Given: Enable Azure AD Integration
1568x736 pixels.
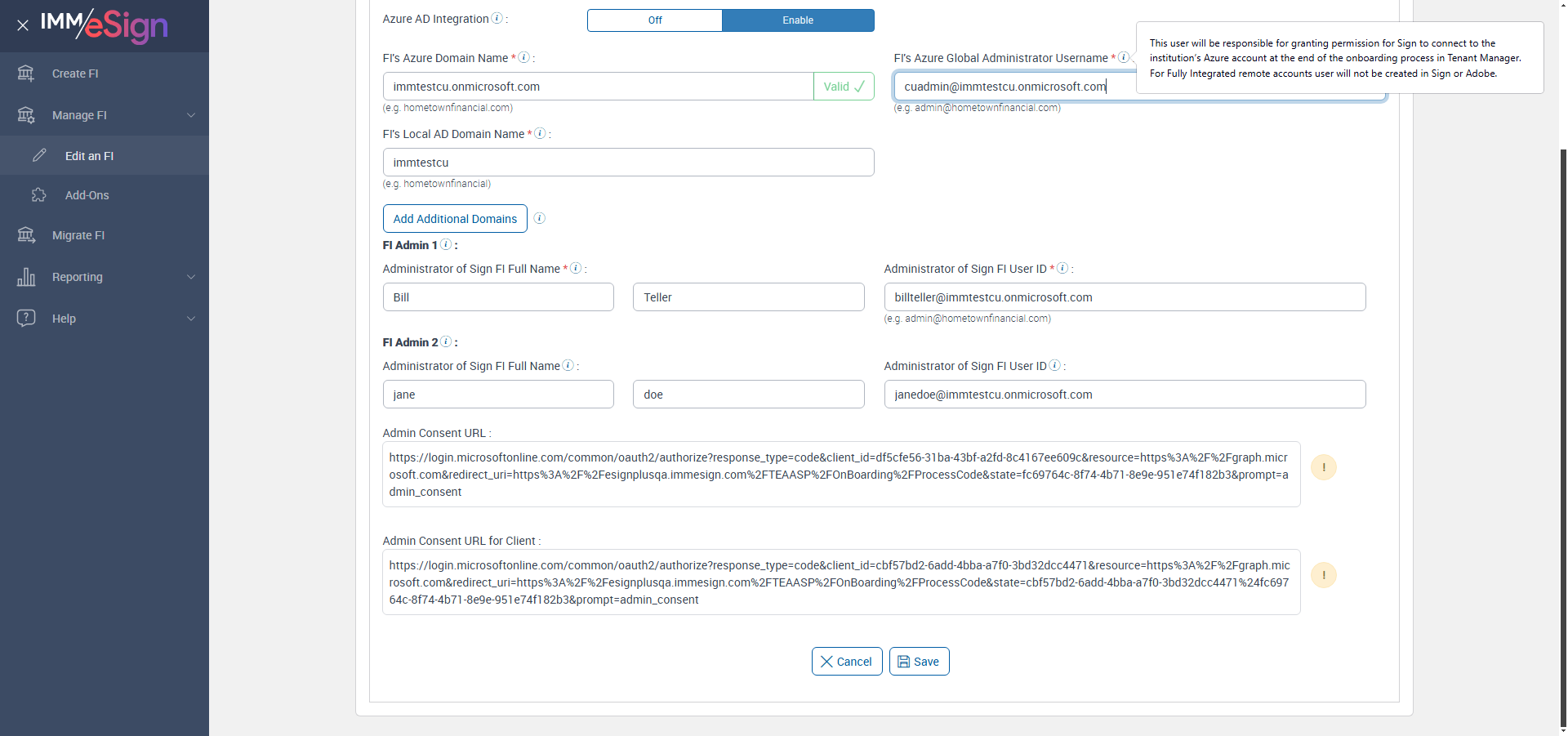Looking at the screenshot, I should pyautogui.click(x=798, y=20).
